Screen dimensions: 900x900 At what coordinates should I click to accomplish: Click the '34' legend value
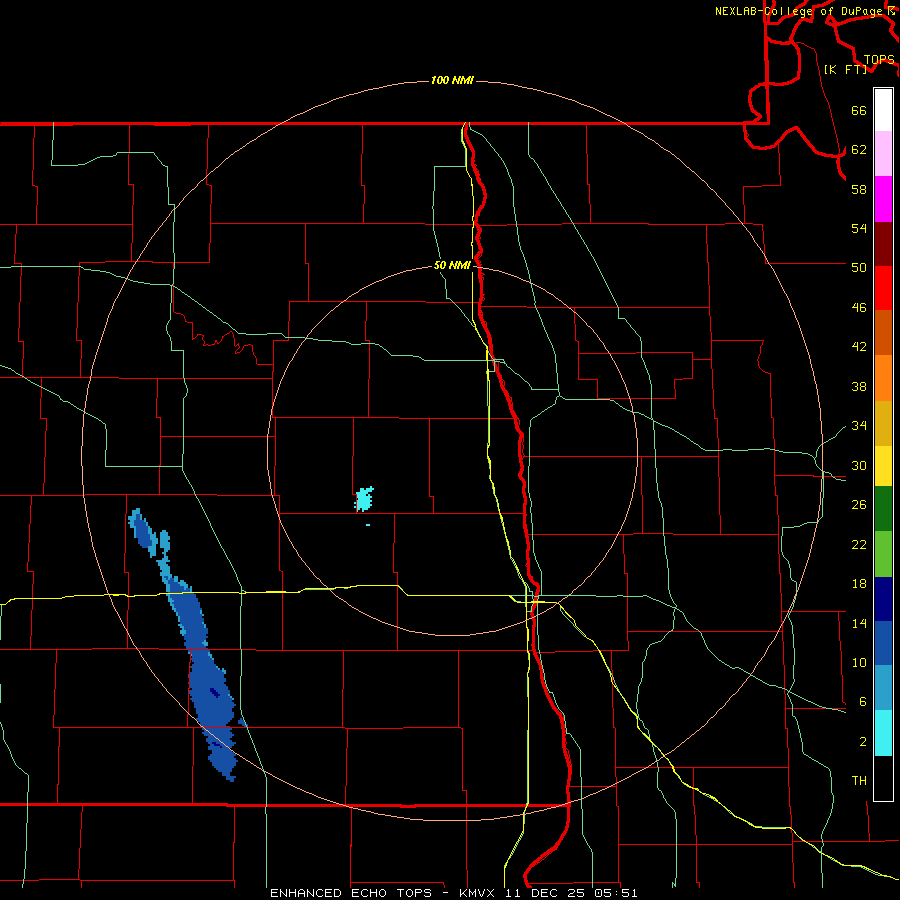[x=859, y=426]
